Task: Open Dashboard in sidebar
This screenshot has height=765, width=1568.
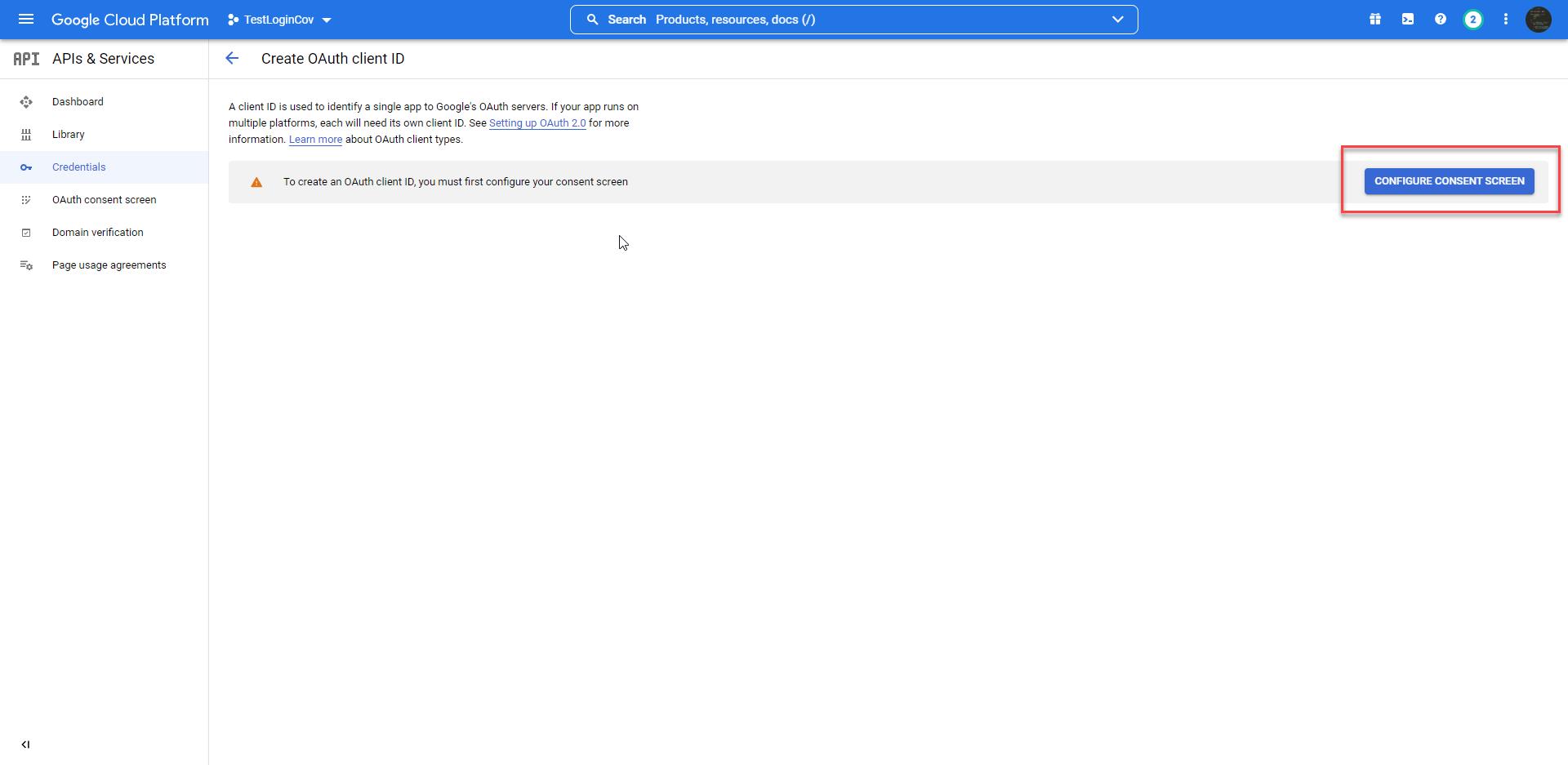Action: (105, 102)
